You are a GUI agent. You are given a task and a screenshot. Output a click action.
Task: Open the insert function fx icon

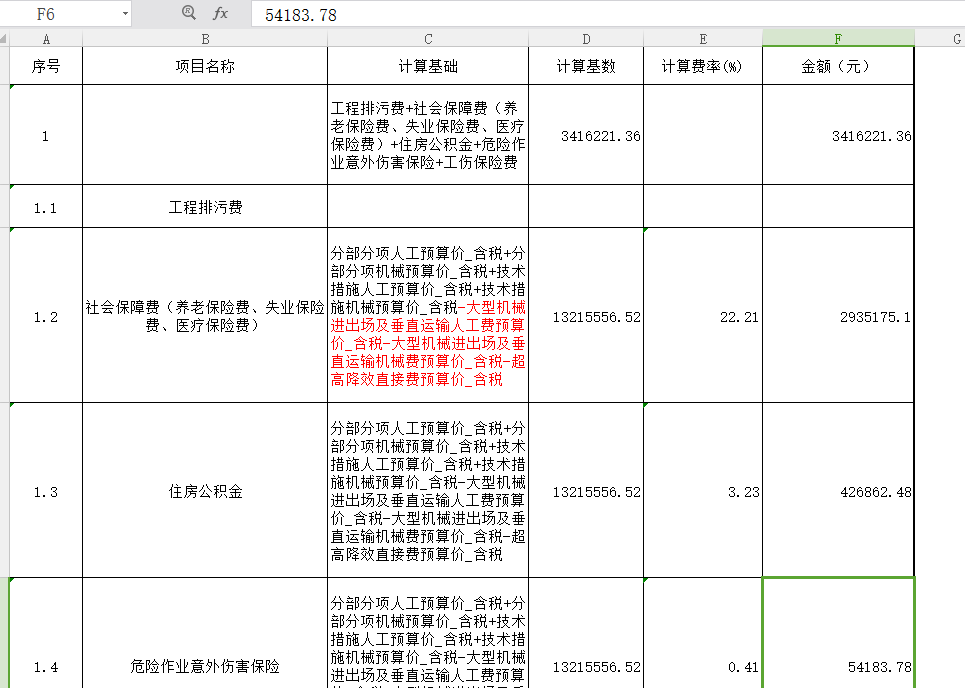pyautogui.click(x=220, y=13)
